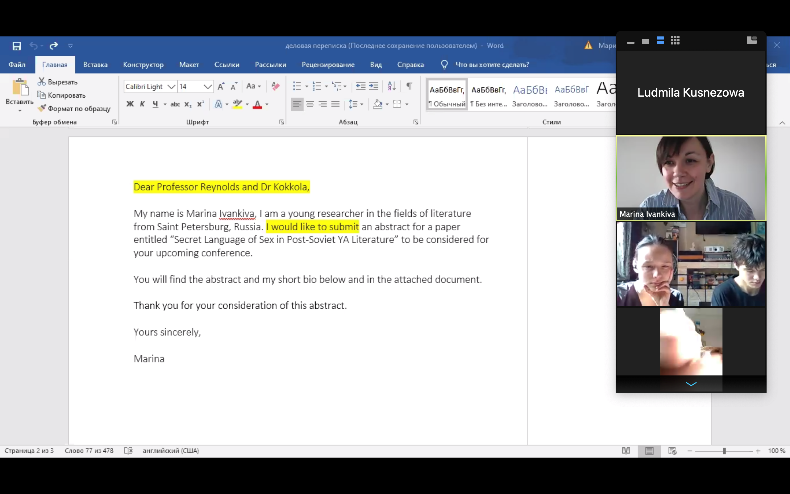Open the Абзац dialog launcher

(416, 122)
